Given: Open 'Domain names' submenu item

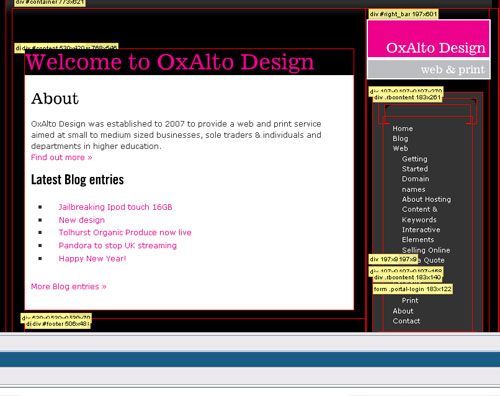Looking at the screenshot, I should 415,184.
